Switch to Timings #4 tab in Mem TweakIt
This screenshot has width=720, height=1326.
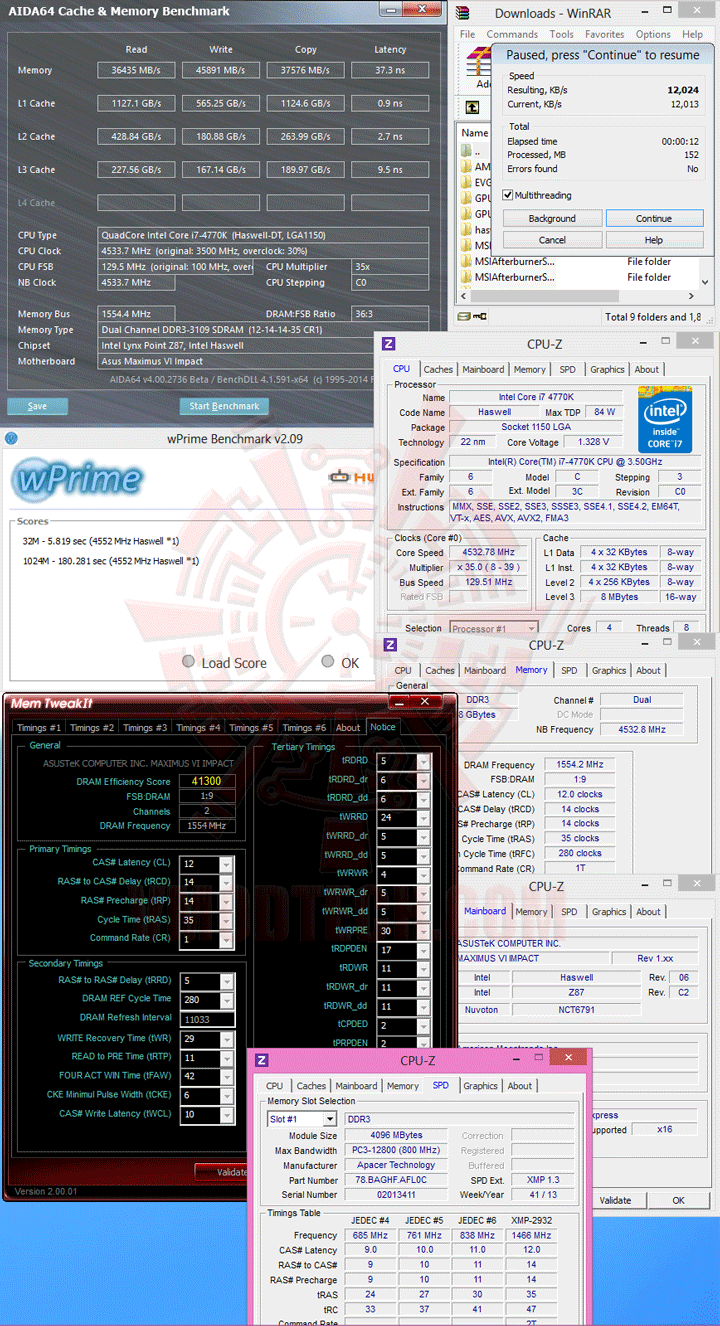(198, 728)
